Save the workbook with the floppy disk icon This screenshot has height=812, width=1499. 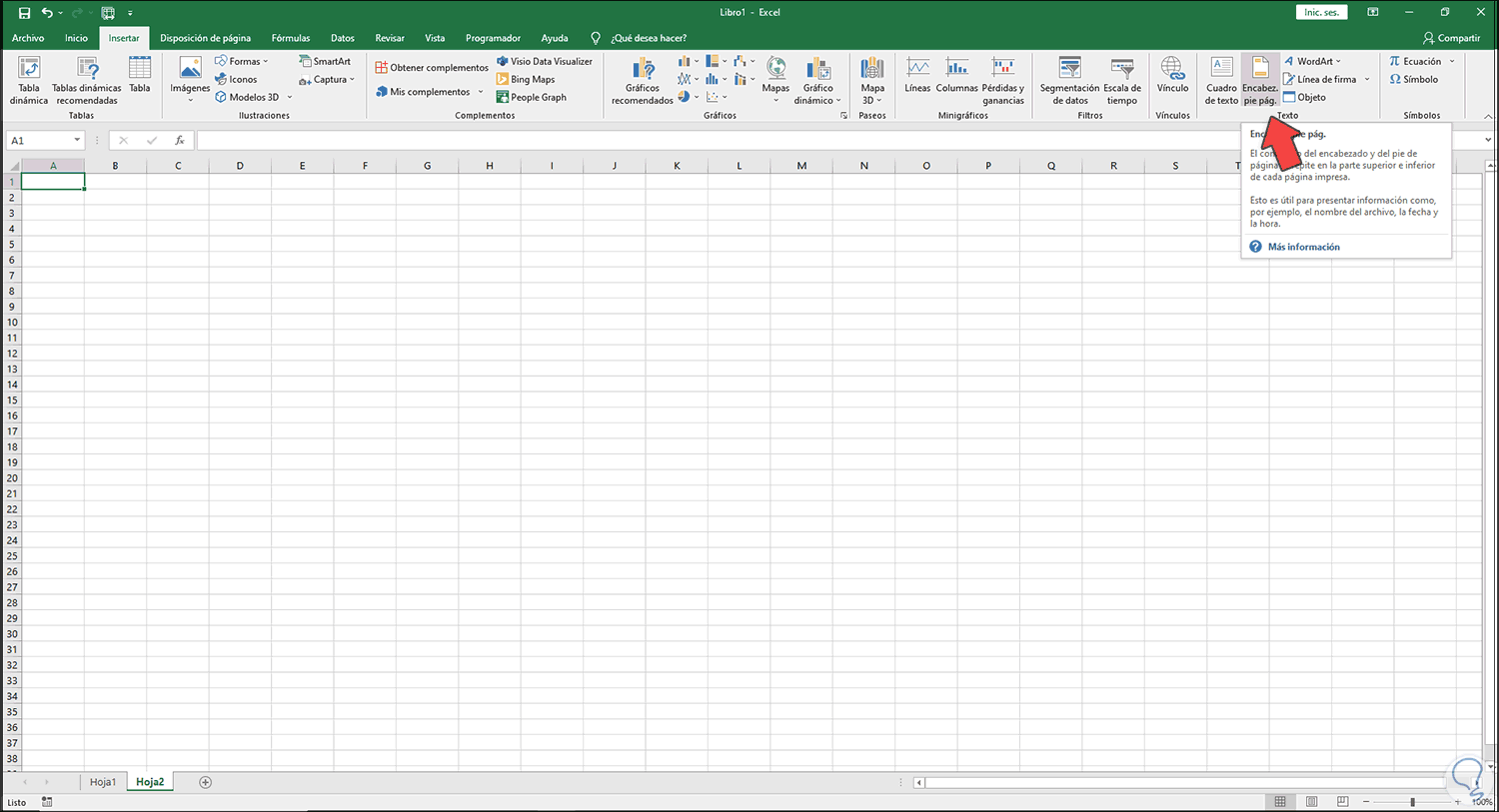[x=25, y=13]
